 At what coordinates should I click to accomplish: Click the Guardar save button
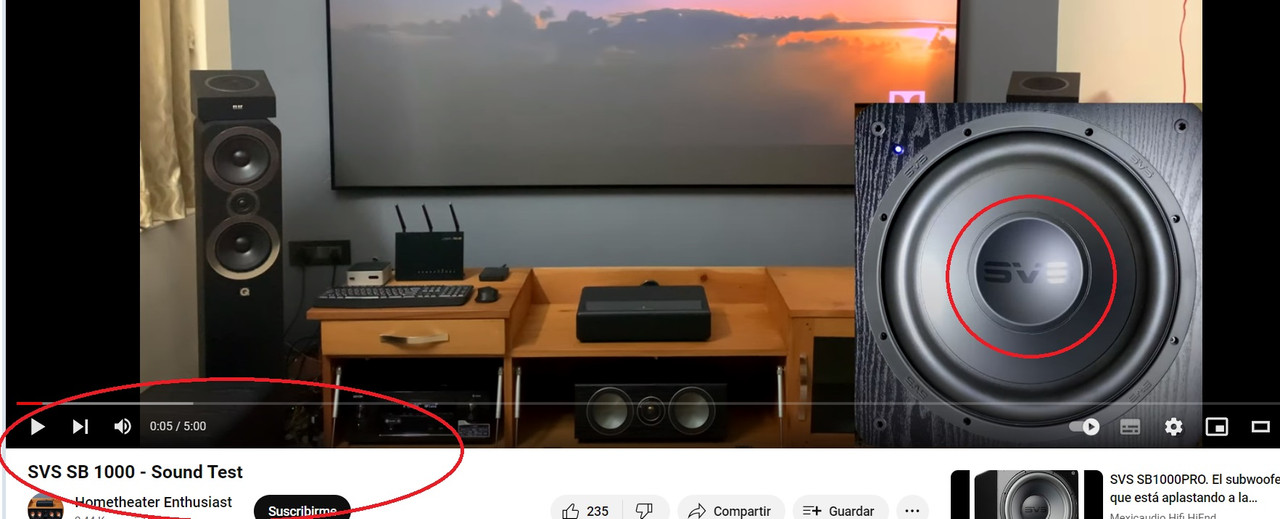tap(840, 510)
